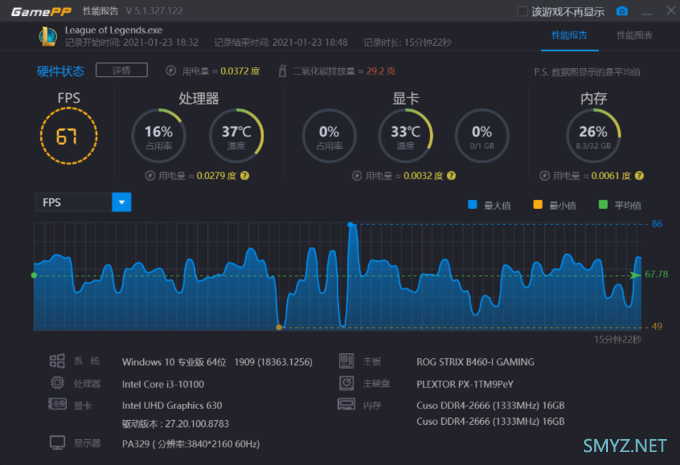Click the 49 minimum value label
Screen dimensions: 680x465
[657, 326]
